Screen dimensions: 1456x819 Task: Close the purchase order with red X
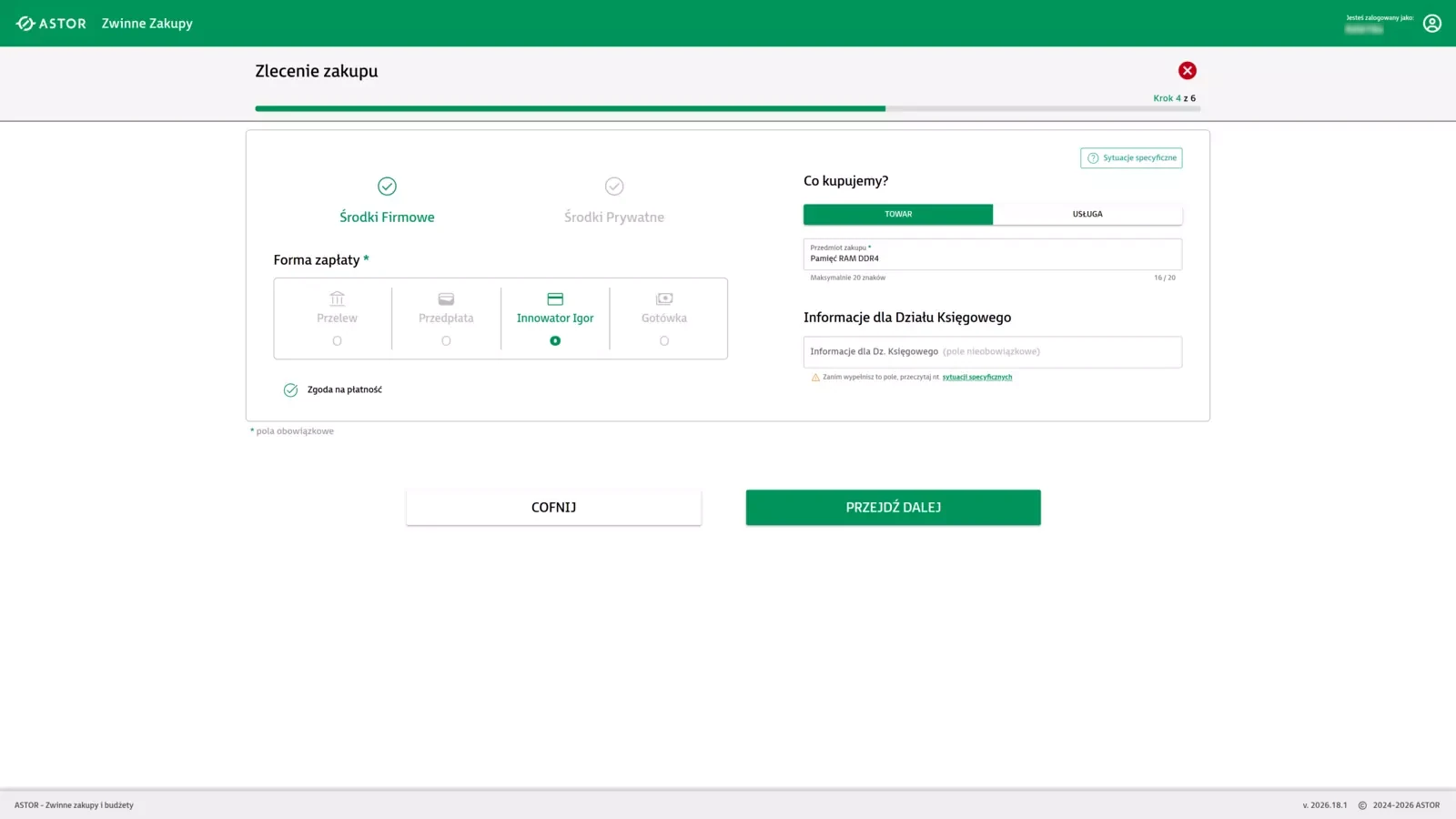(x=1187, y=71)
